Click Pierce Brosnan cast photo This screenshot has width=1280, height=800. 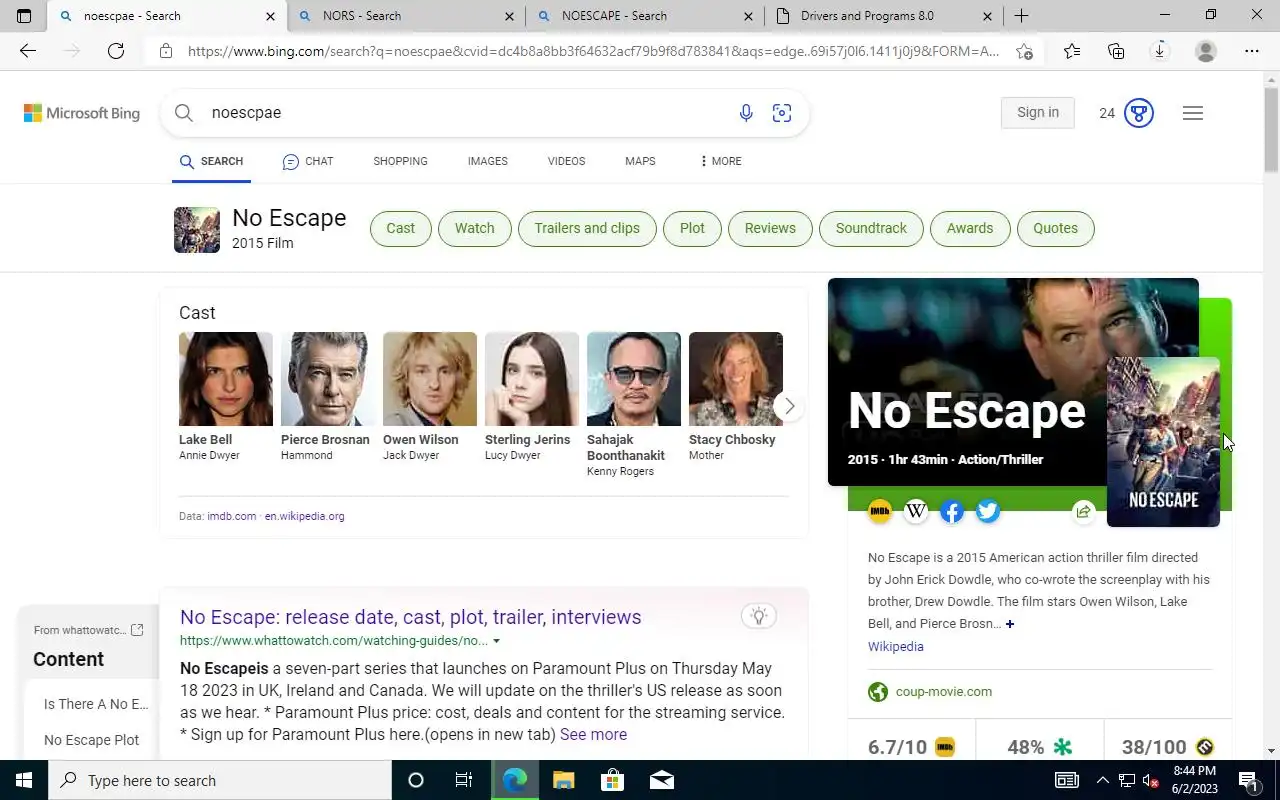pyautogui.click(x=328, y=379)
